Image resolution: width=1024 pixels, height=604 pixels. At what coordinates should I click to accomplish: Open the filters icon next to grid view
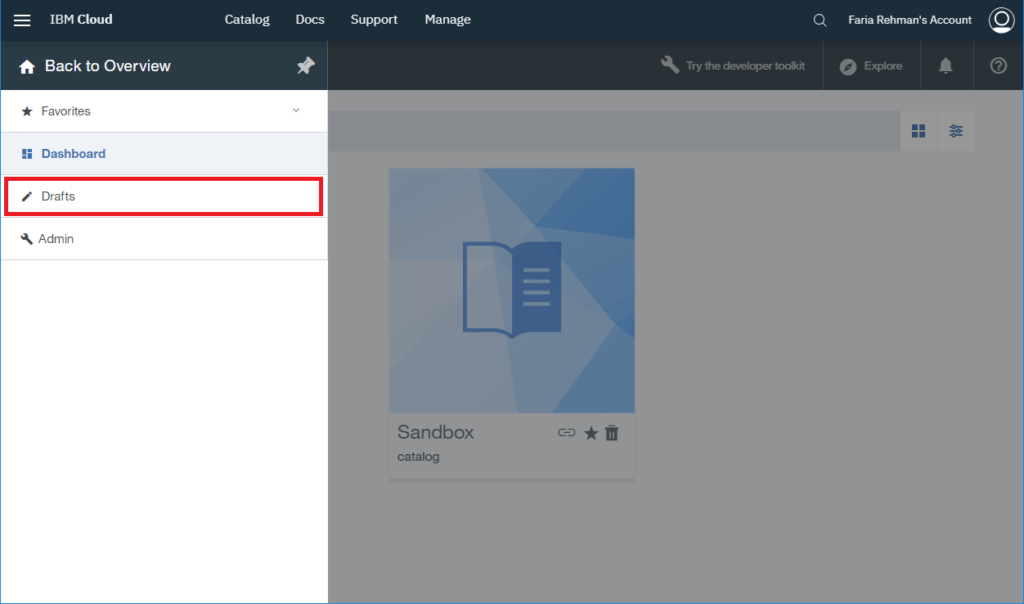[x=955, y=130]
